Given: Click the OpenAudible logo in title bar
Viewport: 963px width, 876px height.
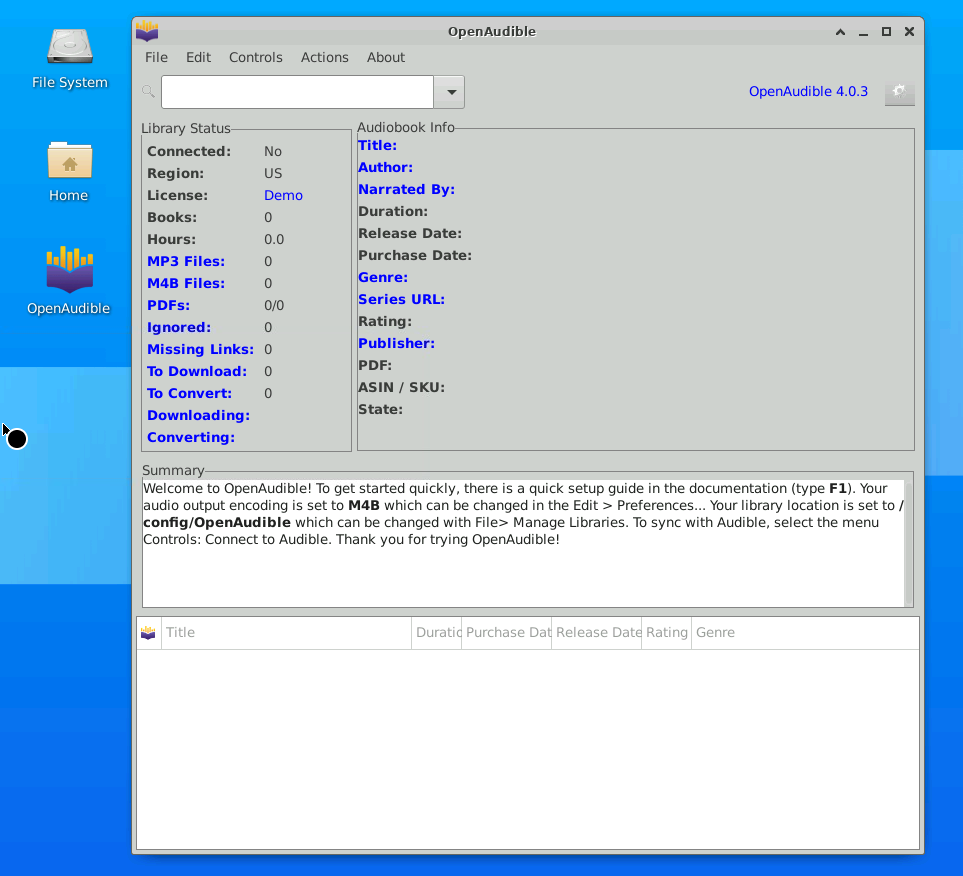Looking at the screenshot, I should pos(147,31).
